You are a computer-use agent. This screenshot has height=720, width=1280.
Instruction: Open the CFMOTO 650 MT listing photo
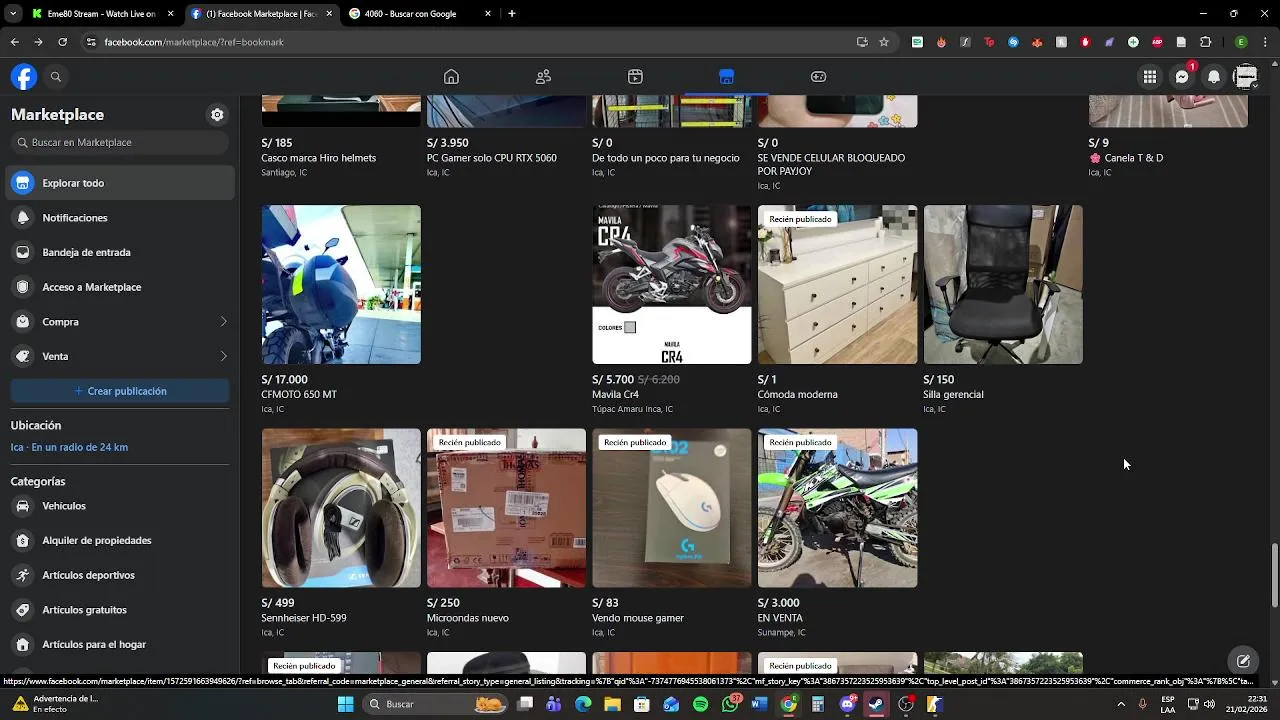pyautogui.click(x=341, y=285)
